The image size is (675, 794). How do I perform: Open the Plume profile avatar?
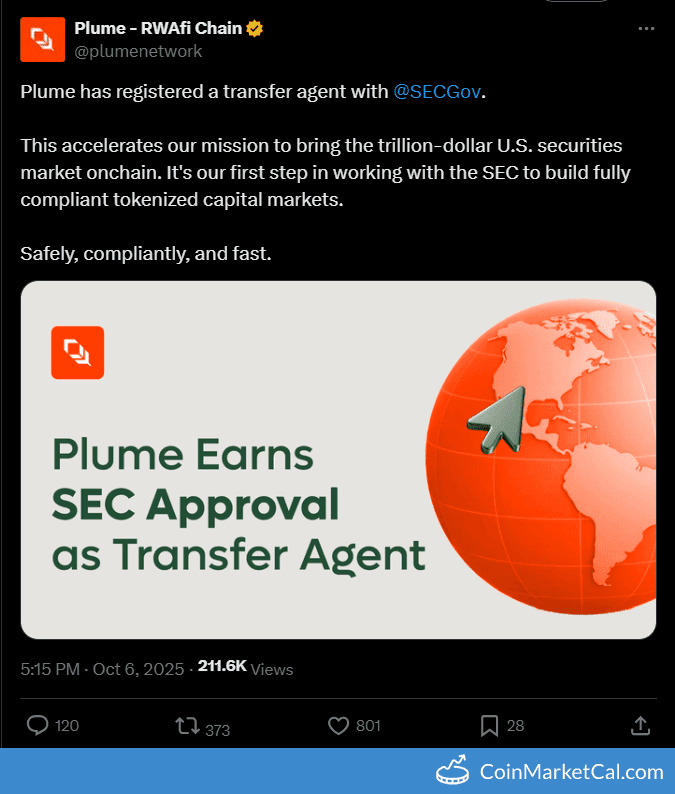coord(41,39)
